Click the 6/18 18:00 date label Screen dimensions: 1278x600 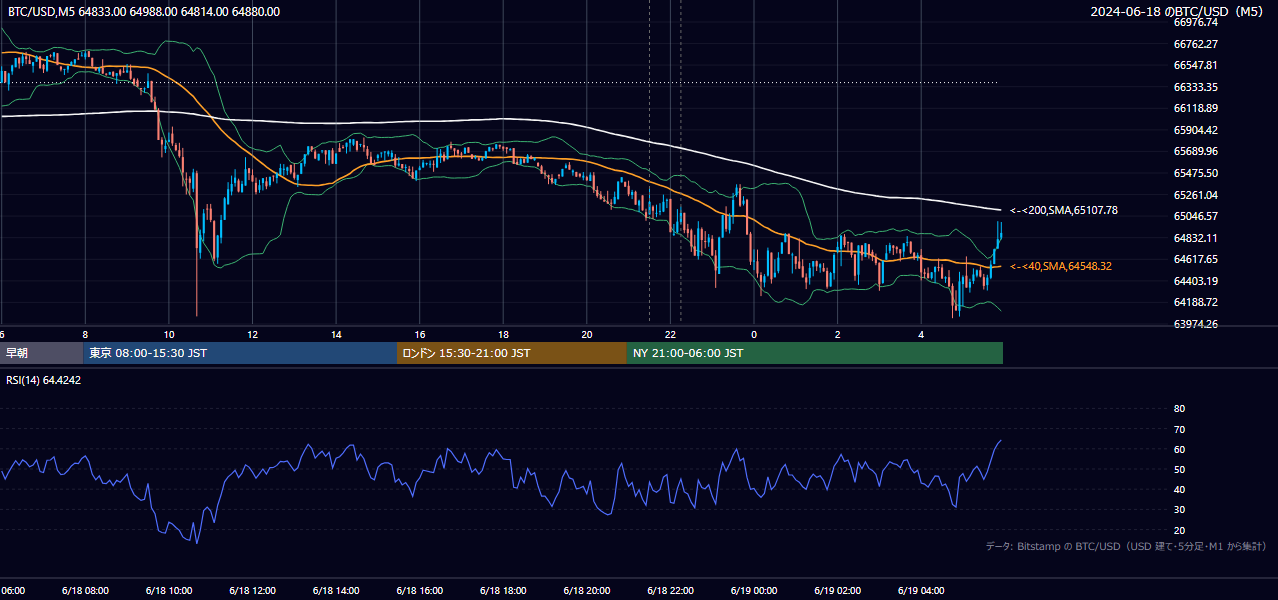(x=503, y=591)
